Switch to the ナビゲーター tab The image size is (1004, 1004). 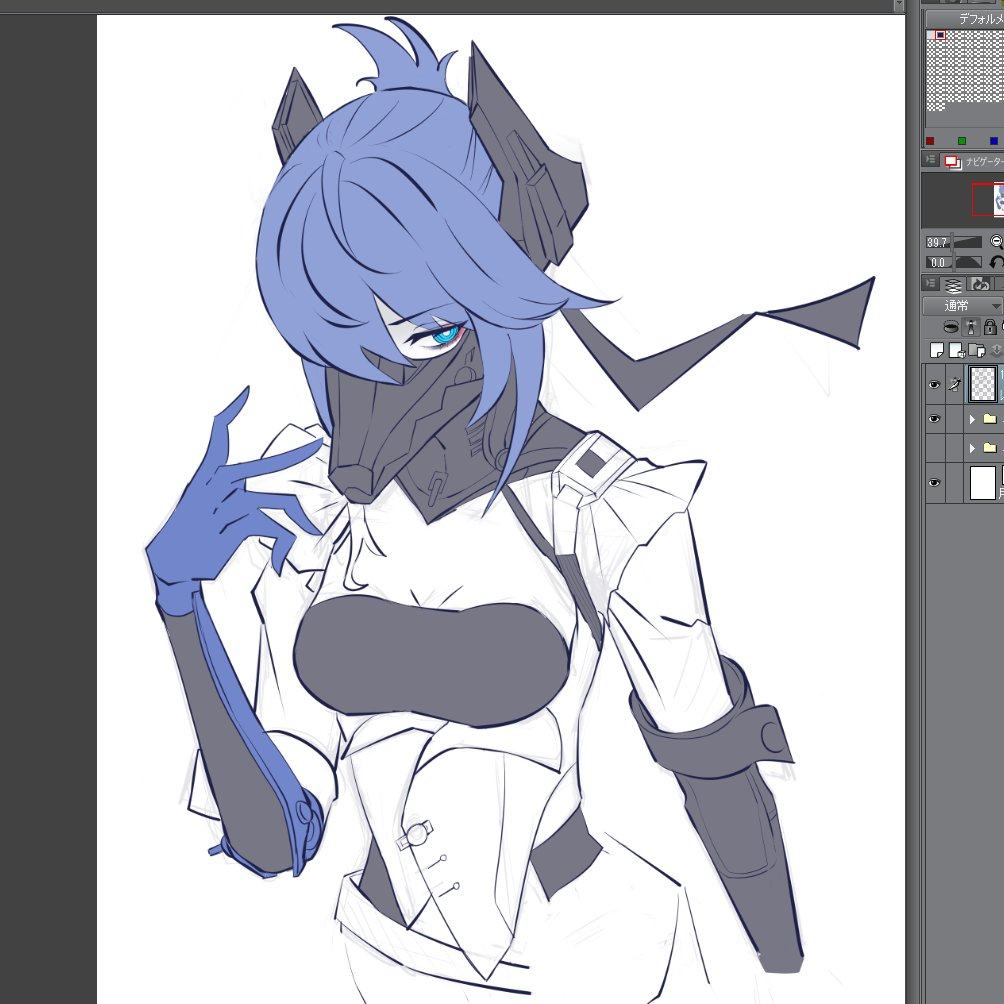click(x=973, y=161)
